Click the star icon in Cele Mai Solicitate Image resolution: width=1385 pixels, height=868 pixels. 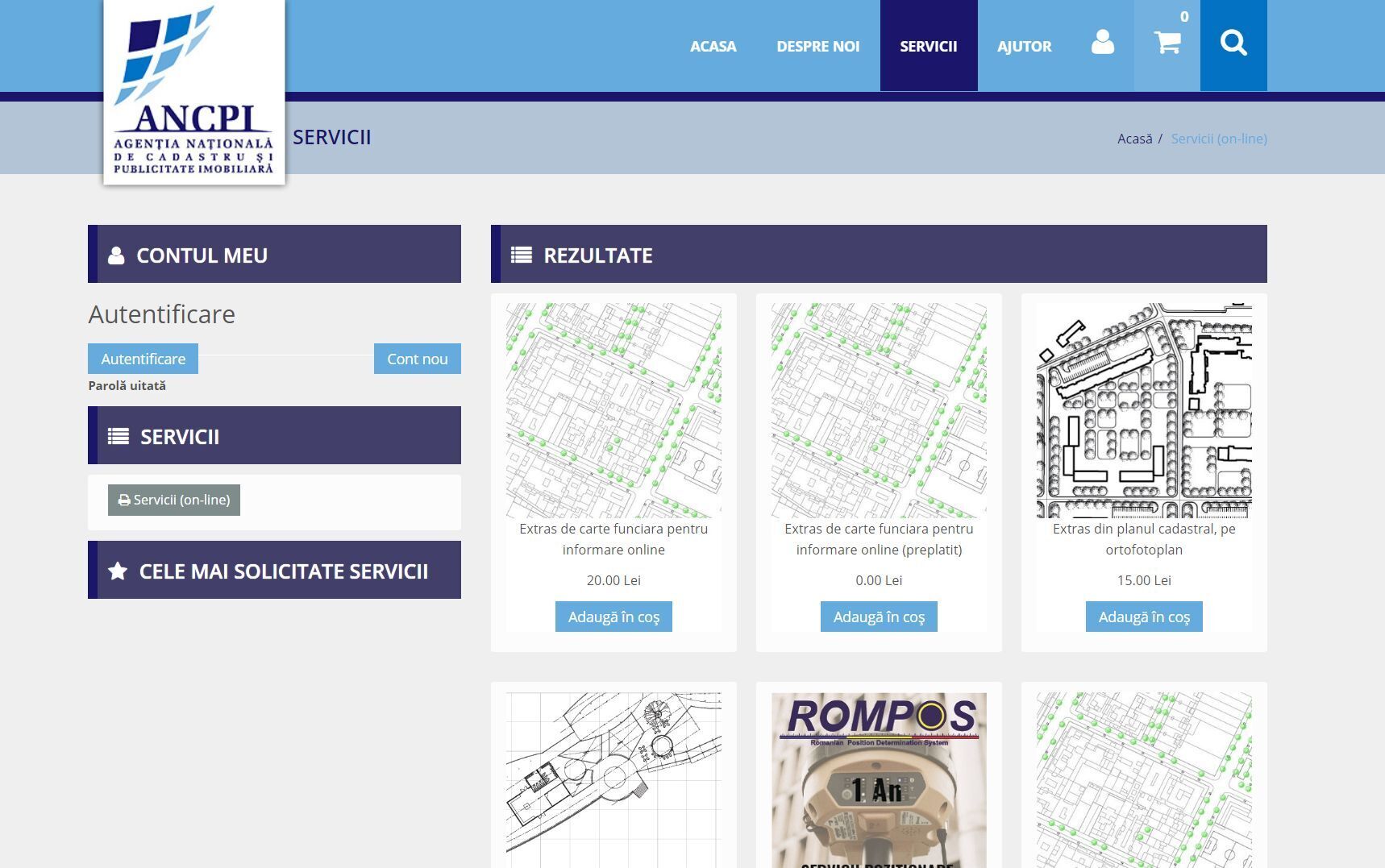pos(118,571)
